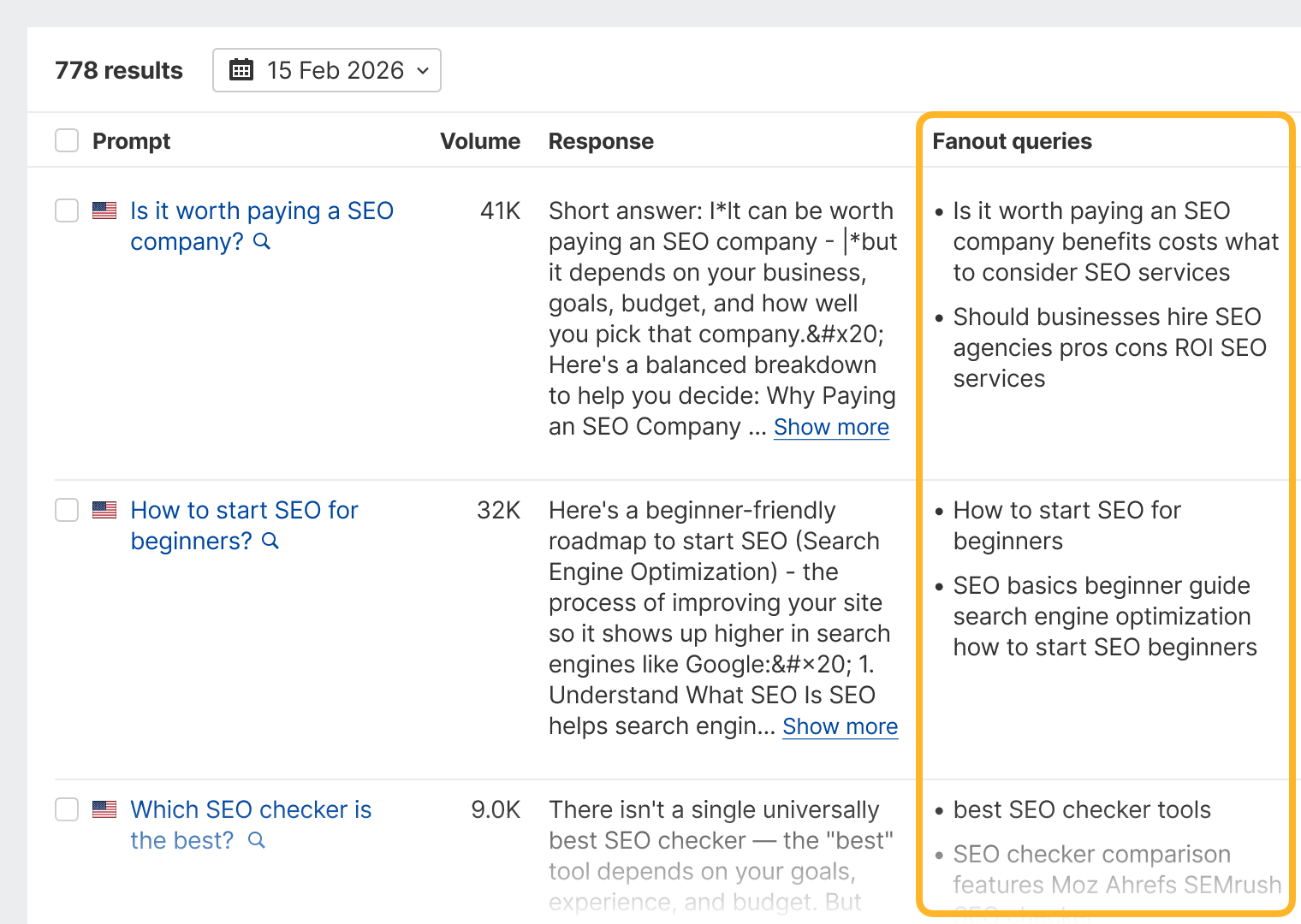Screen dimensions: 1301x924
Task: Click the Response column header
Action: [x=601, y=141]
